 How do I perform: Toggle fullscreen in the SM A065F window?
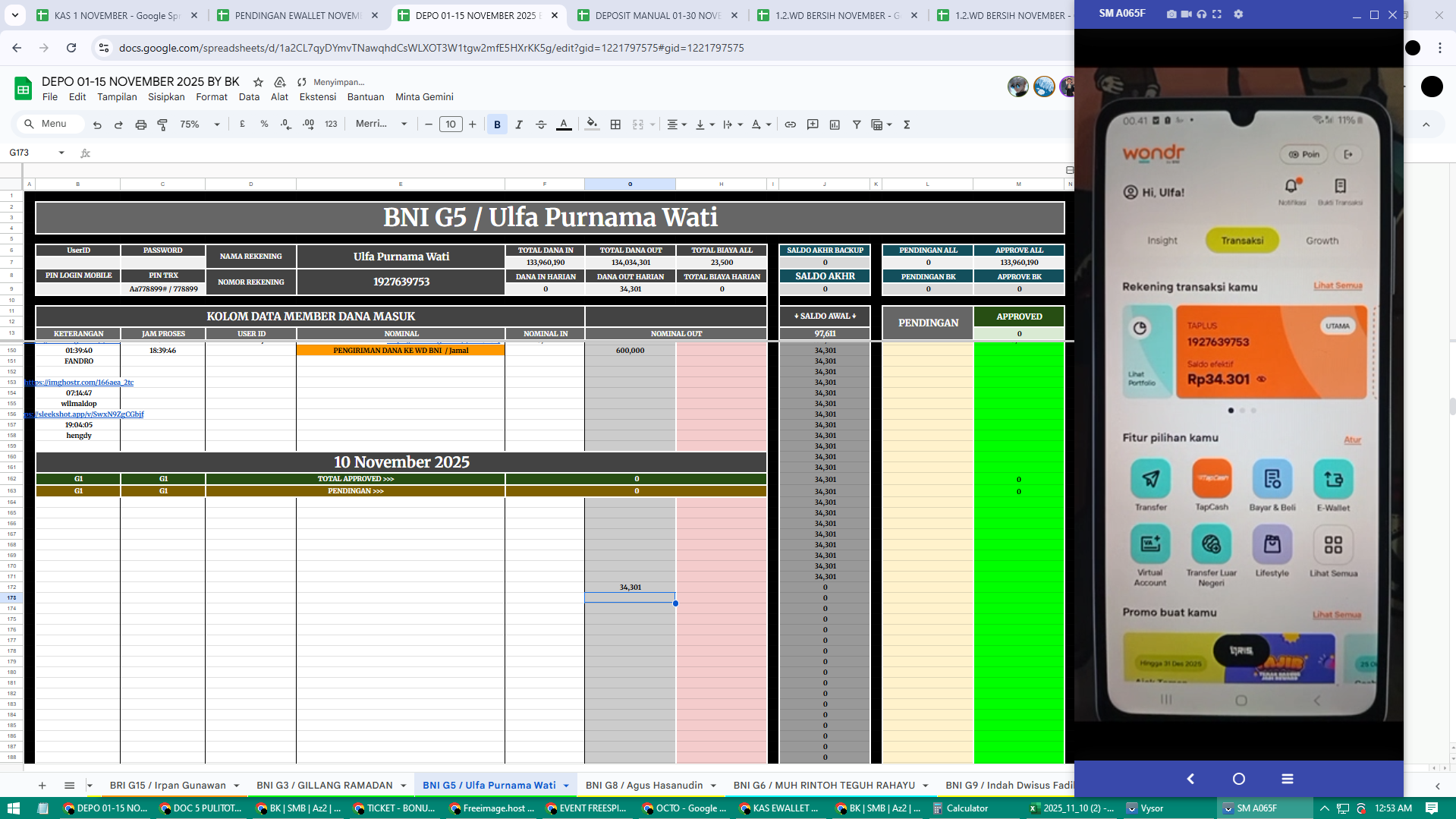1217,14
